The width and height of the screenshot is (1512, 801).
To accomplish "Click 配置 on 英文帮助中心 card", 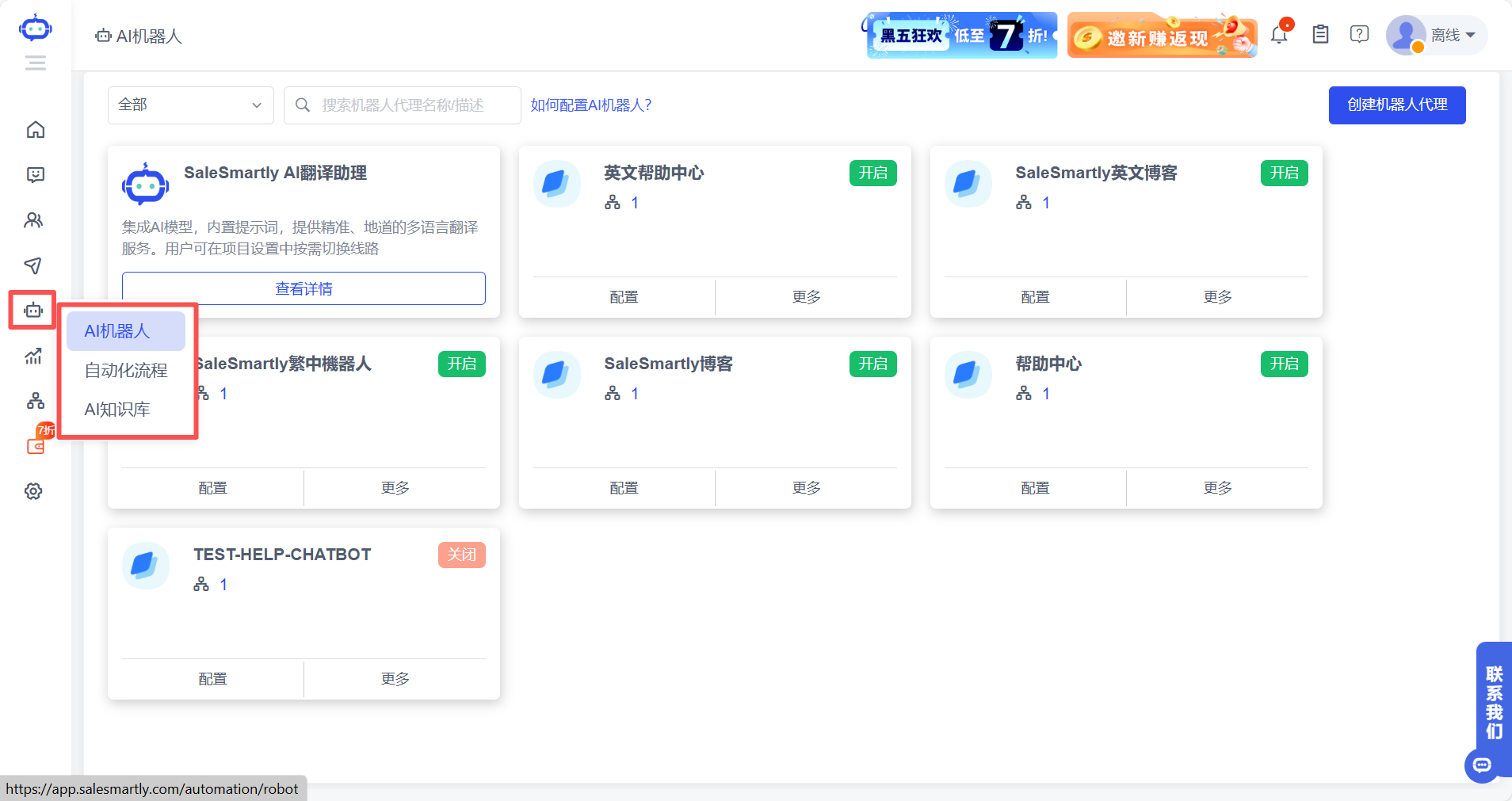I will pyautogui.click(x=624, y=297).
